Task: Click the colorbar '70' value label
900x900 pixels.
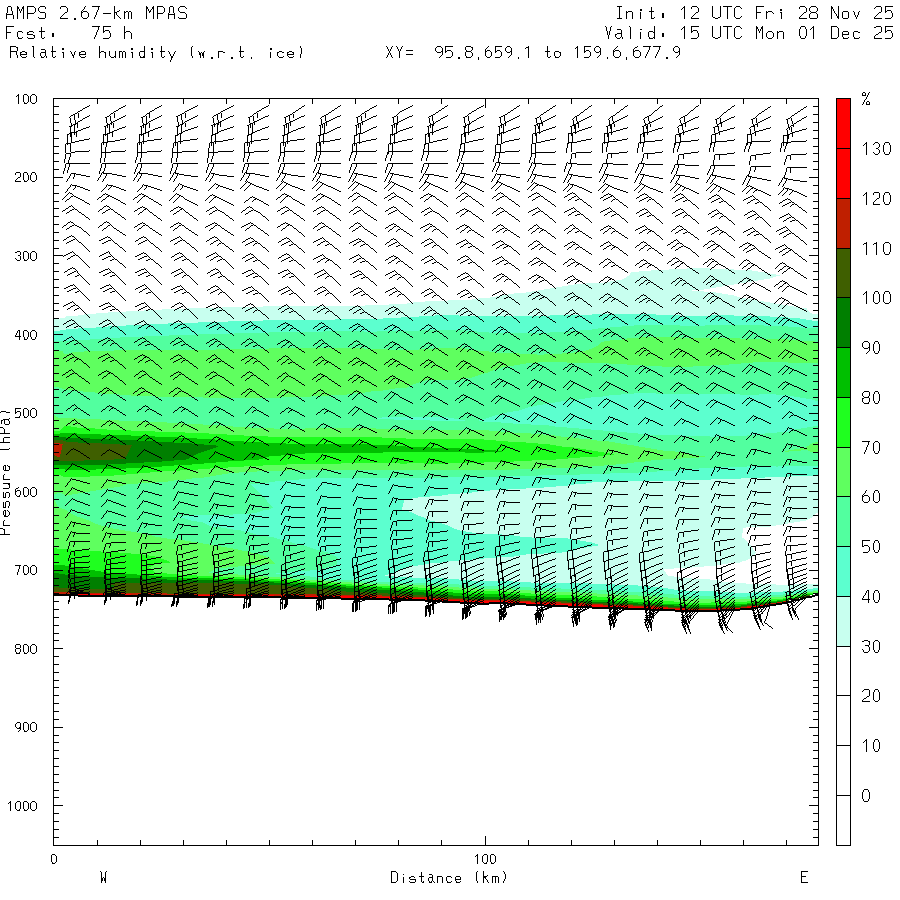Action: [x=871, y=448]
